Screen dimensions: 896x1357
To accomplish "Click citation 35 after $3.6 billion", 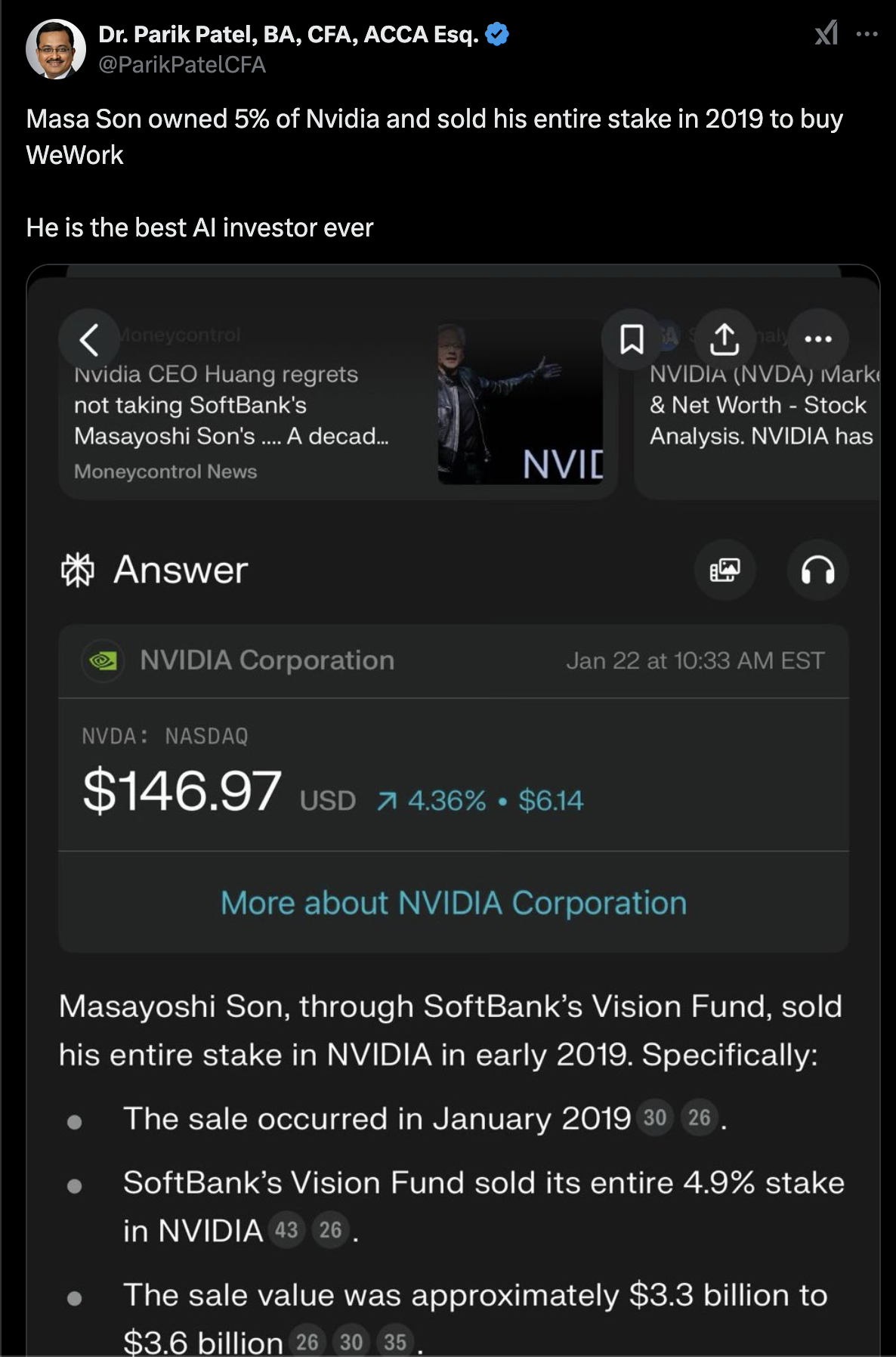I will click(x=395, y=1341).
